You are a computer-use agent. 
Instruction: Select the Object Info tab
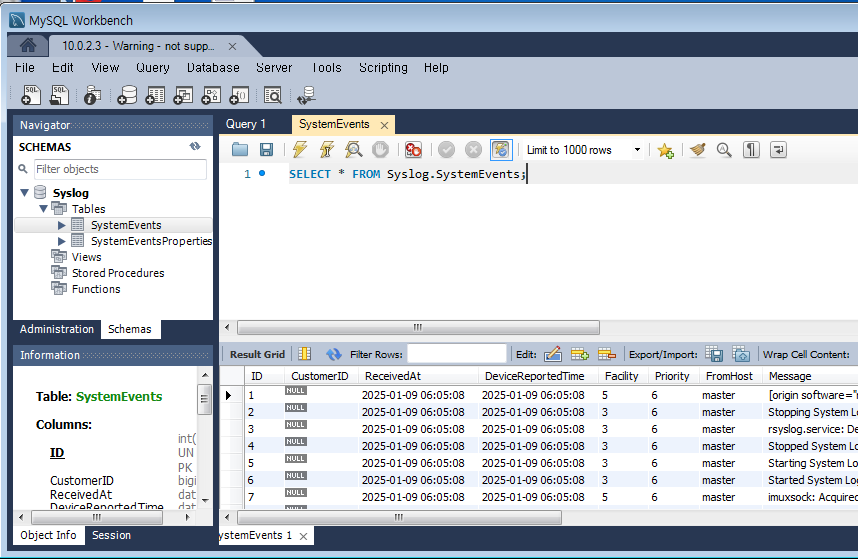(48, 535)
